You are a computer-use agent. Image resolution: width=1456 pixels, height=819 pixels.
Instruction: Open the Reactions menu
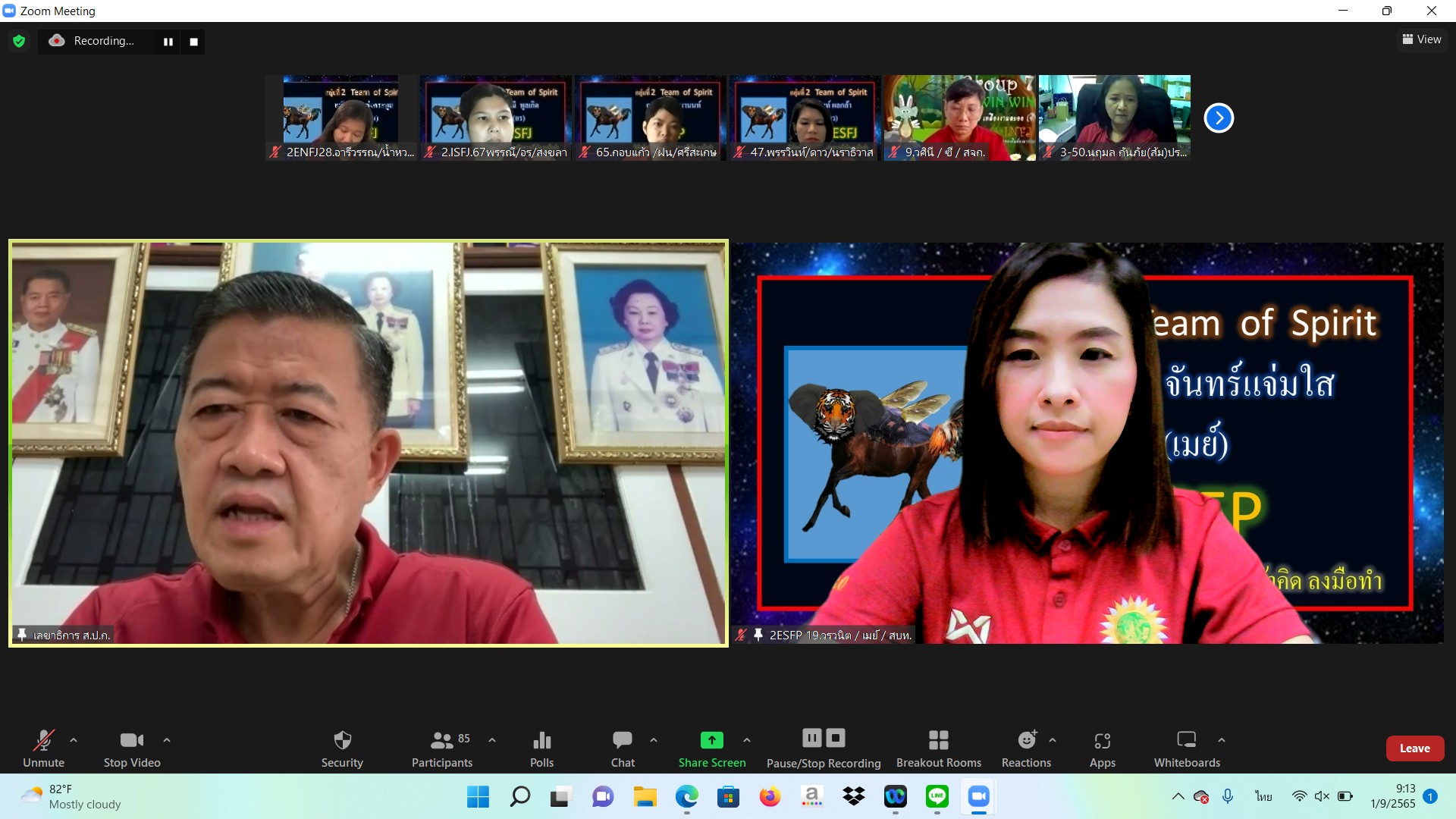[1026, 748]
